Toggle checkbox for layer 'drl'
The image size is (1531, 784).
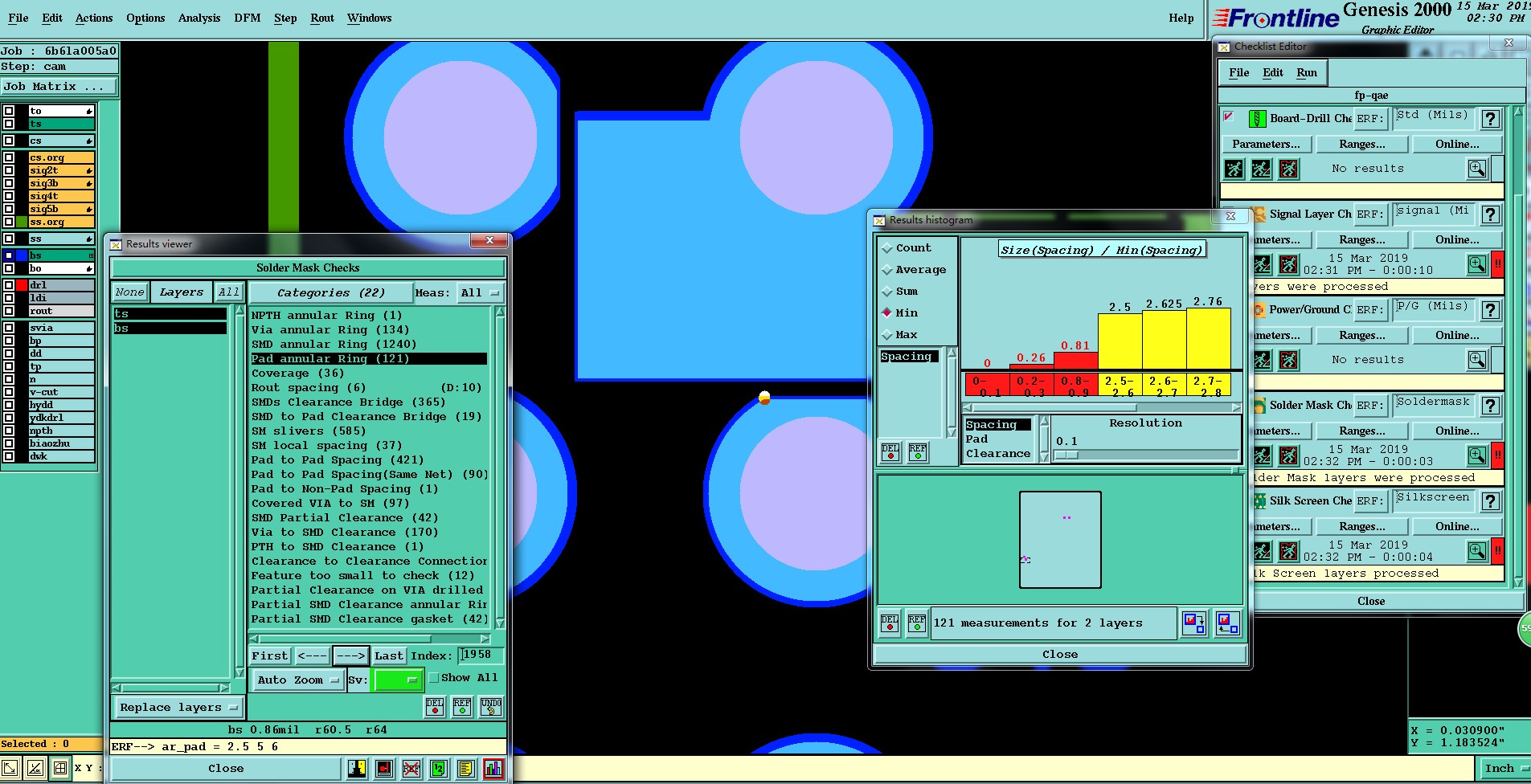click(9, 285)
